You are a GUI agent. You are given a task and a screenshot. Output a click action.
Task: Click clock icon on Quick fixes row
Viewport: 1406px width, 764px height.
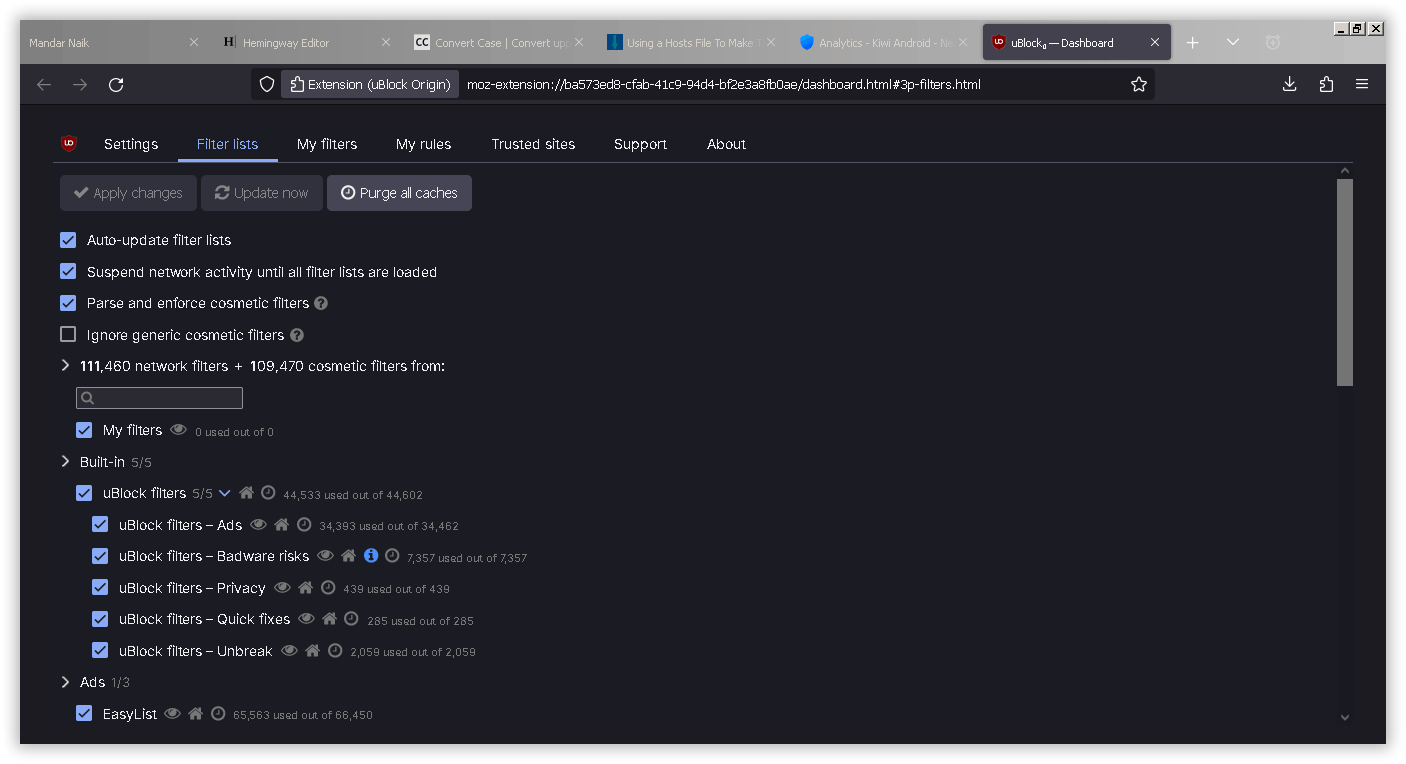(351, 618)
